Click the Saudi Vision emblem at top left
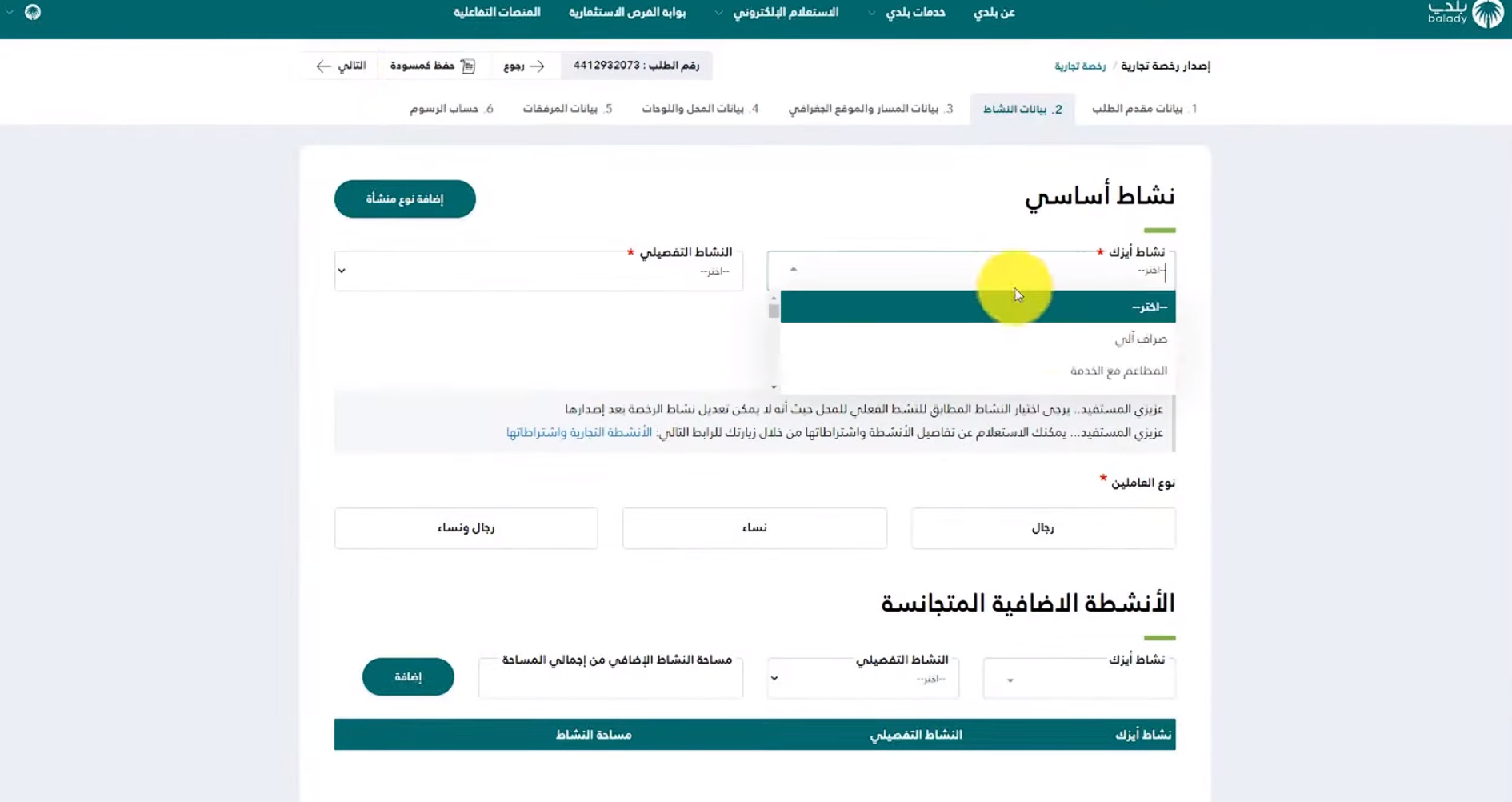 [x=32, y=13]
